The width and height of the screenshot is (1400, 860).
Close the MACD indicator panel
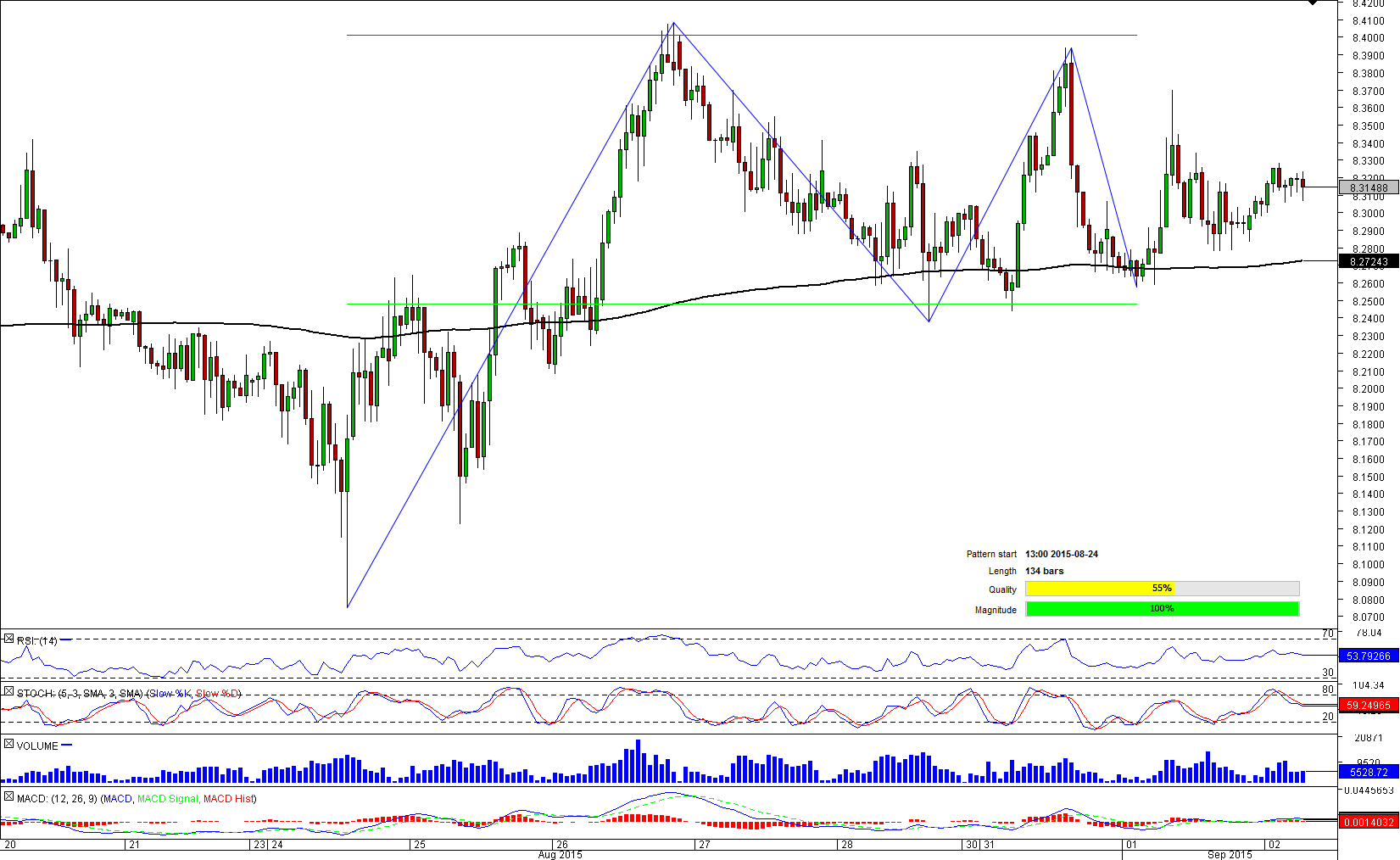(8, 797)
